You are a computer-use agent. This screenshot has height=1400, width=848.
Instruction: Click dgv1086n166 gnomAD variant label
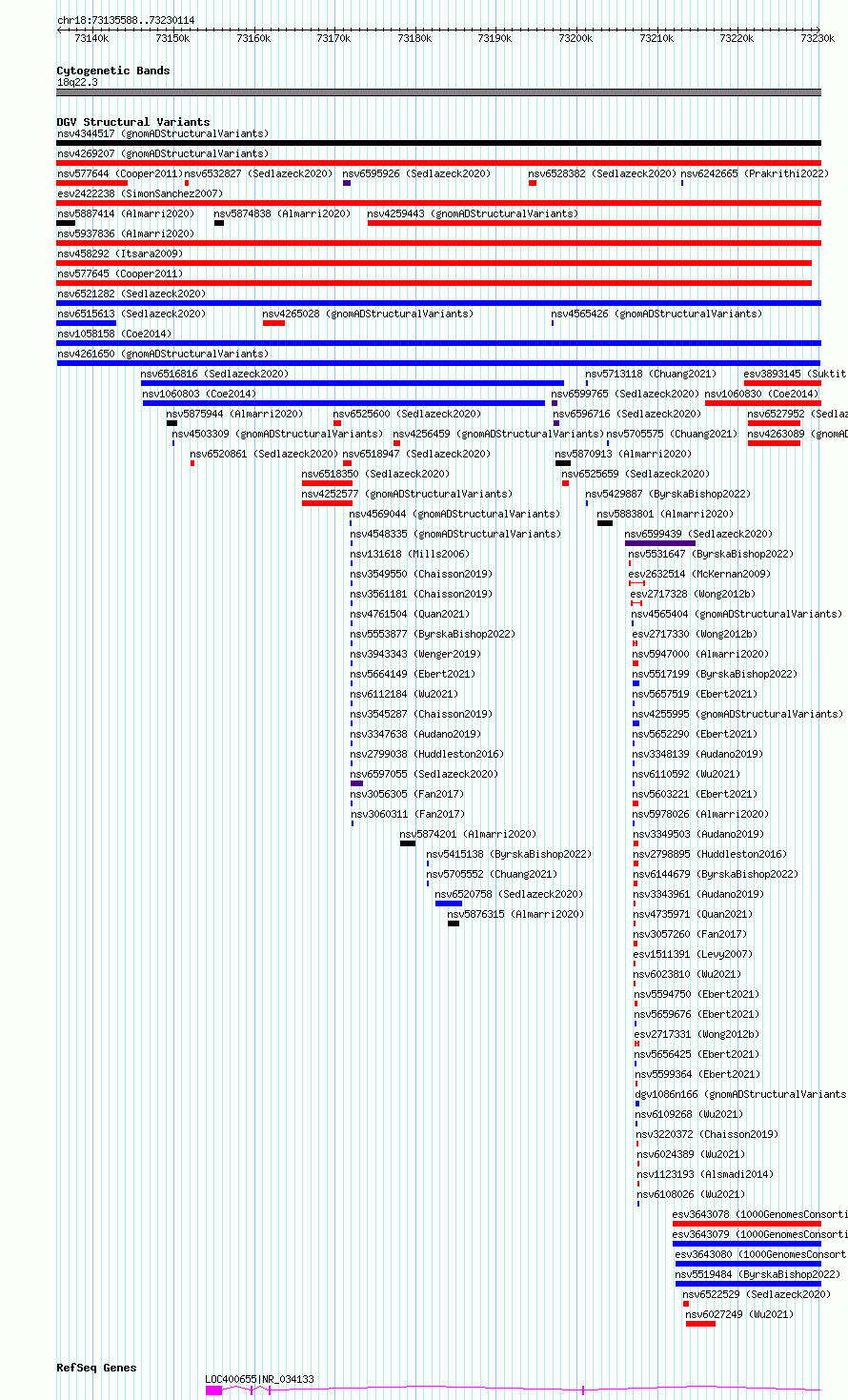pos(740,1095)
